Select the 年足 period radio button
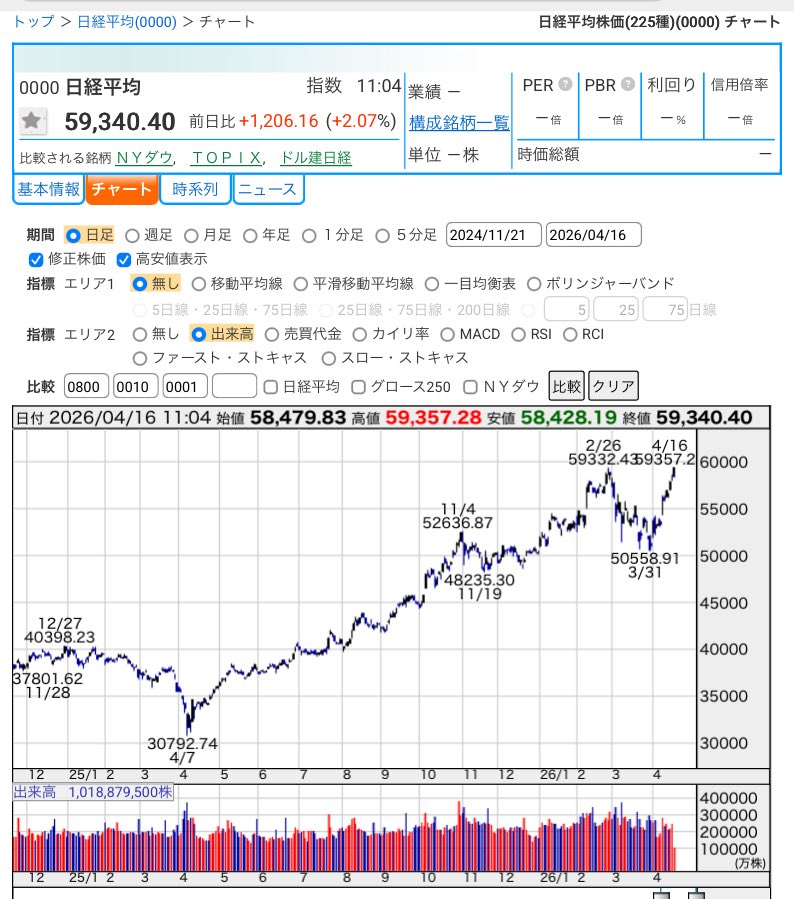The width and height of the screenshot is (794, 899). (250, 236)
